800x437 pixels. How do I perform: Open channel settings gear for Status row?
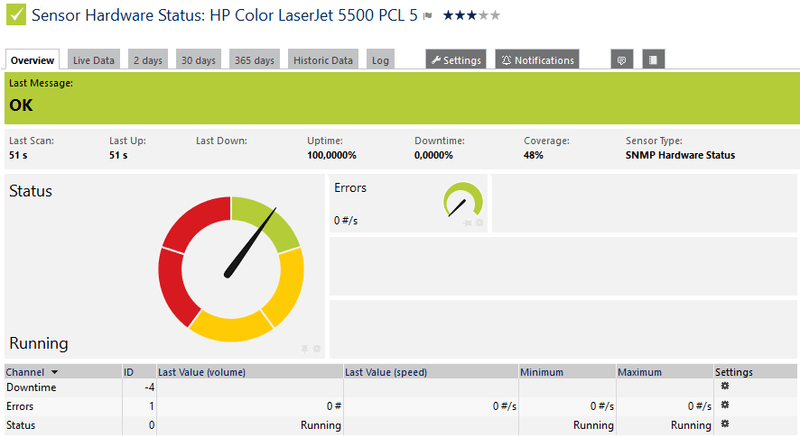click(724, 424)
